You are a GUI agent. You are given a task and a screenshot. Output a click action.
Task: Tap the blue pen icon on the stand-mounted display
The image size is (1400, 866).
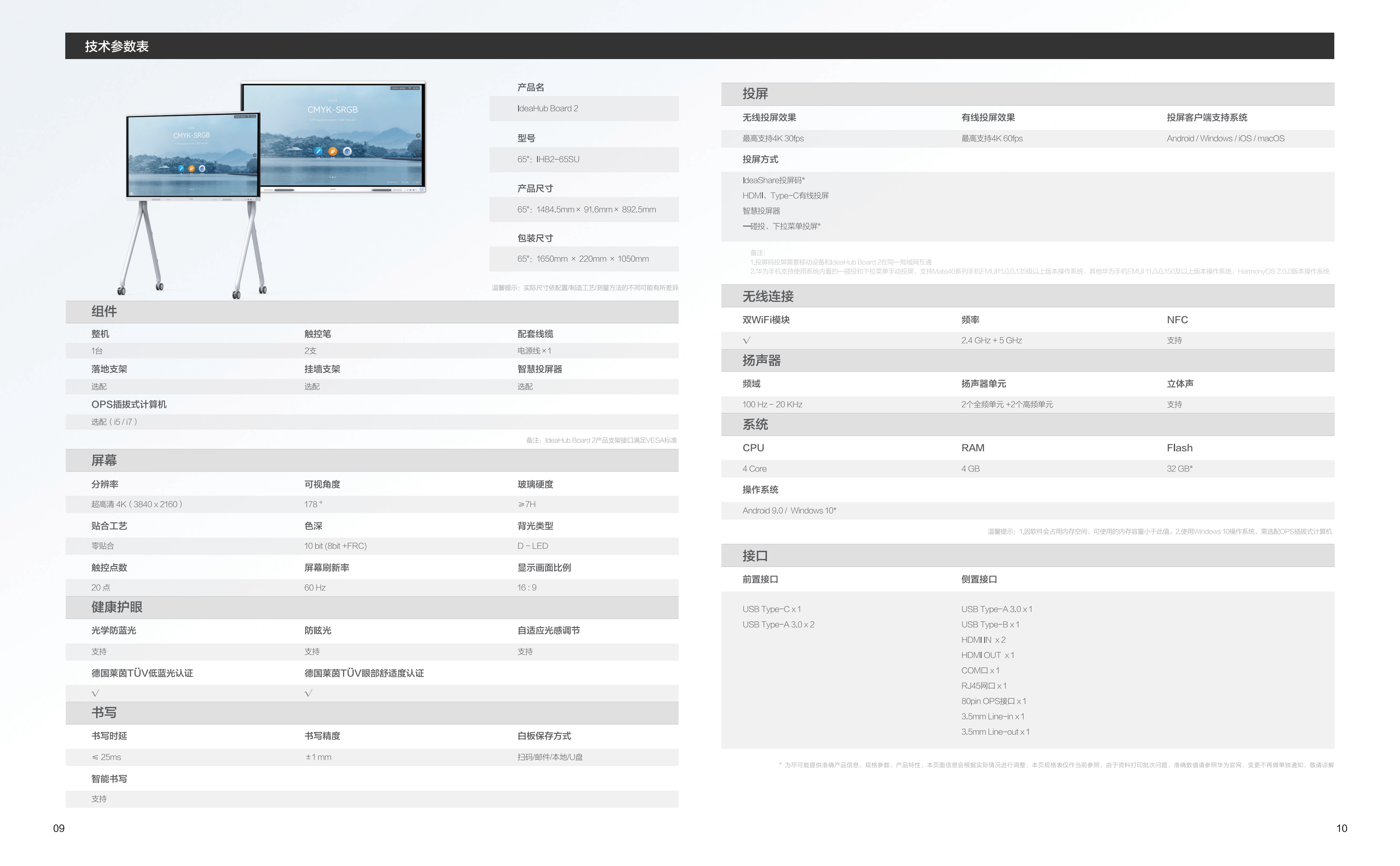pyautogui.click(x=181, y=168)
